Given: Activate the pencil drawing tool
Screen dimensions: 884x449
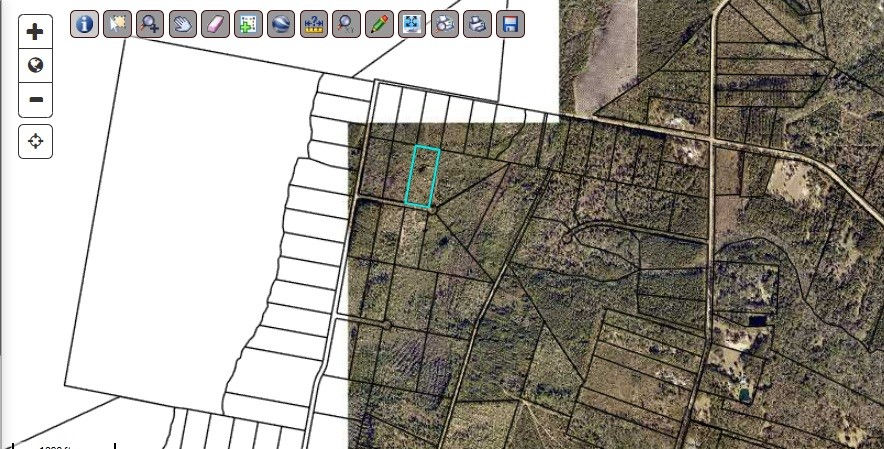Looking at the screenshot, I should (x=379, y=24).
